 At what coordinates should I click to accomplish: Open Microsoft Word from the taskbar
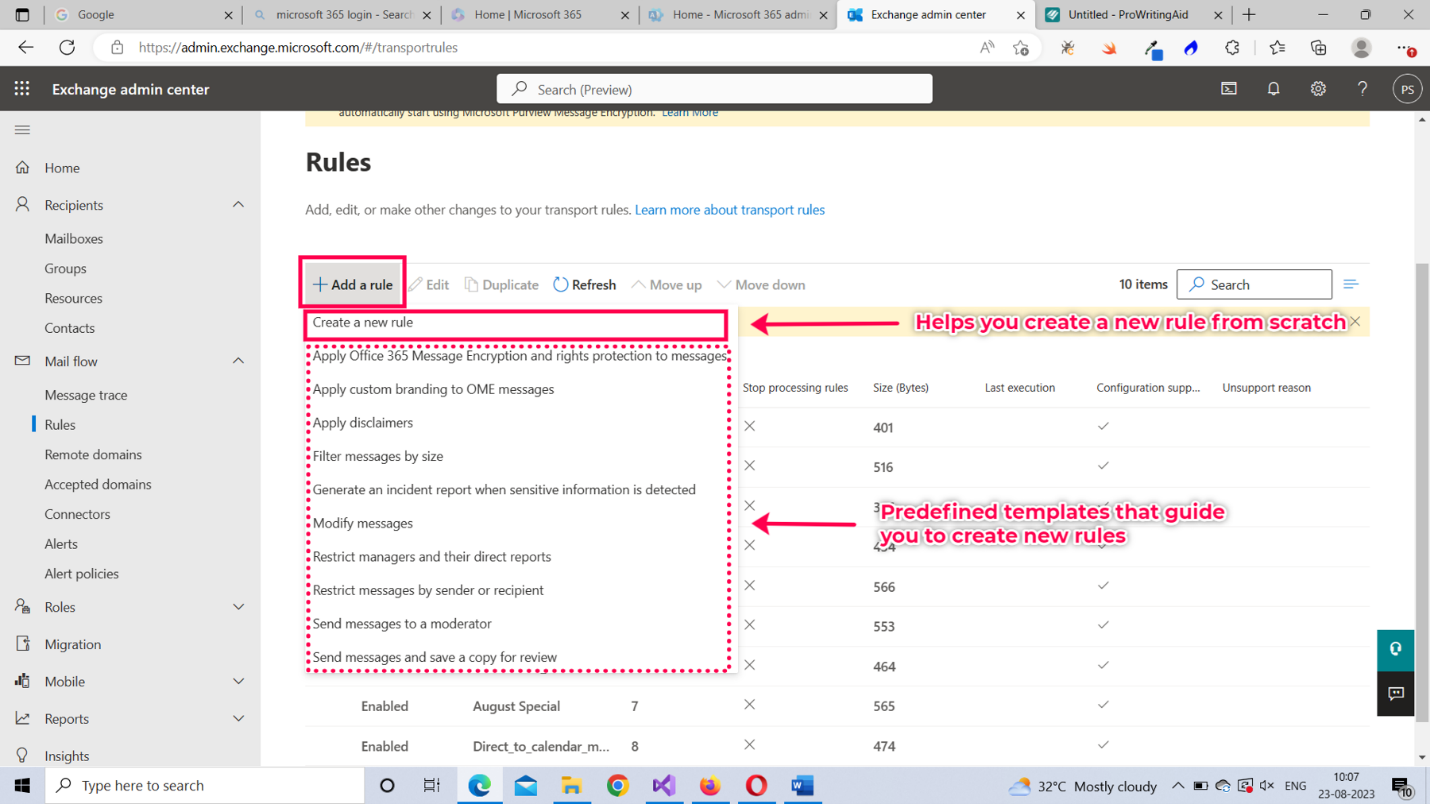[x=802, y=786]
